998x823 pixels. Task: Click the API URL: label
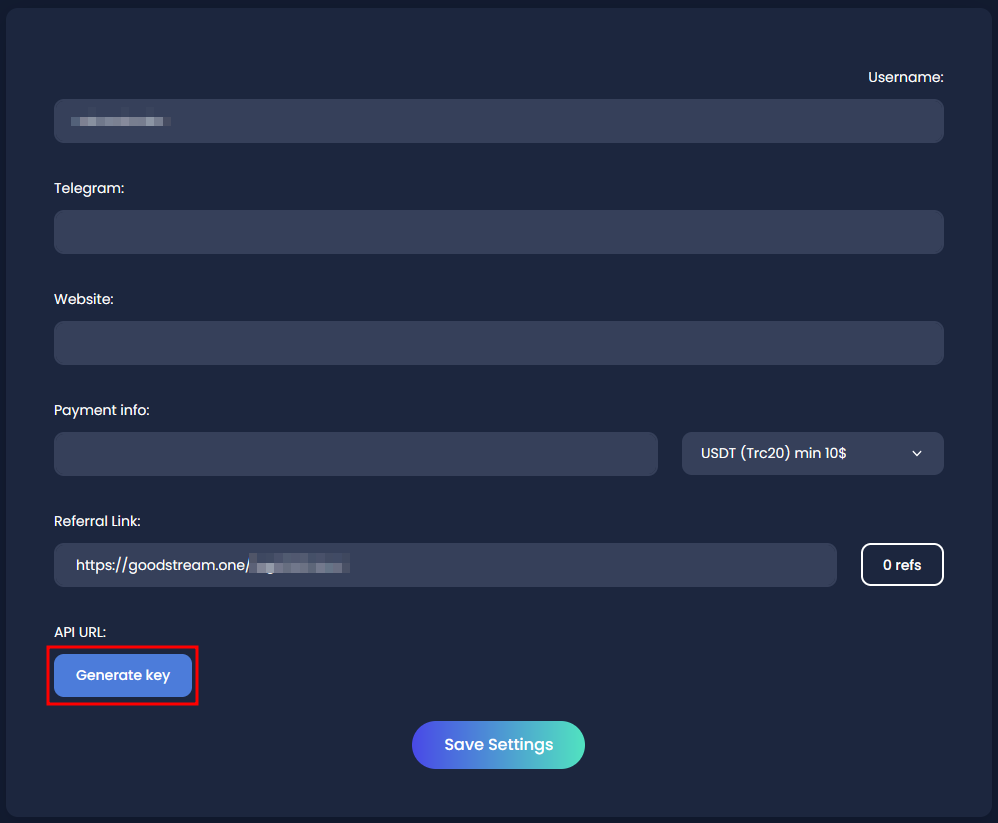click(x=80, y=632)
